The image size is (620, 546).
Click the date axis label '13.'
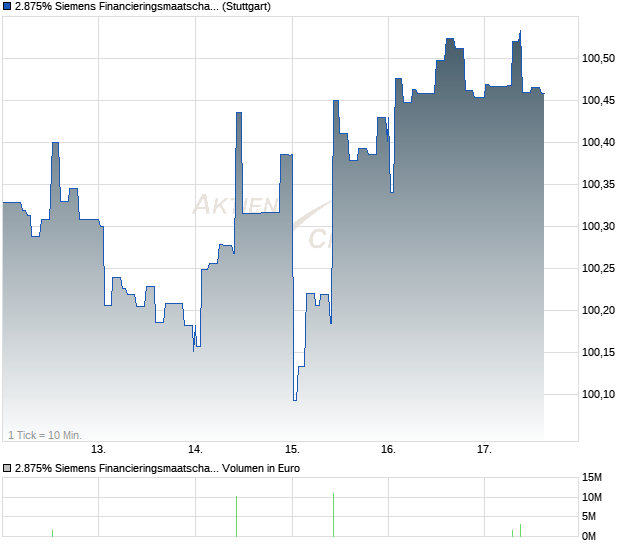click(98, 450)
